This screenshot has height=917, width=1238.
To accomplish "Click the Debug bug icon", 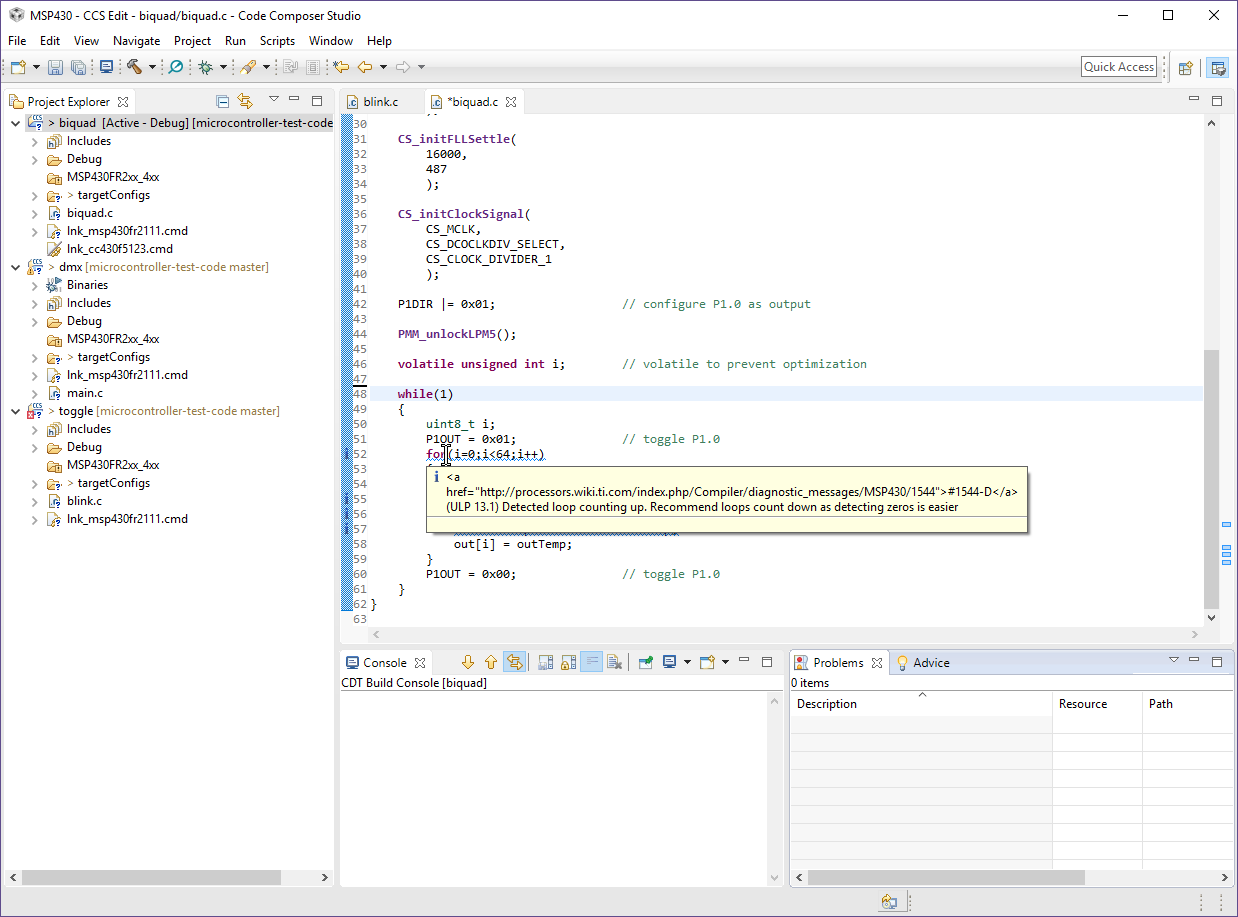I will 205,67.
